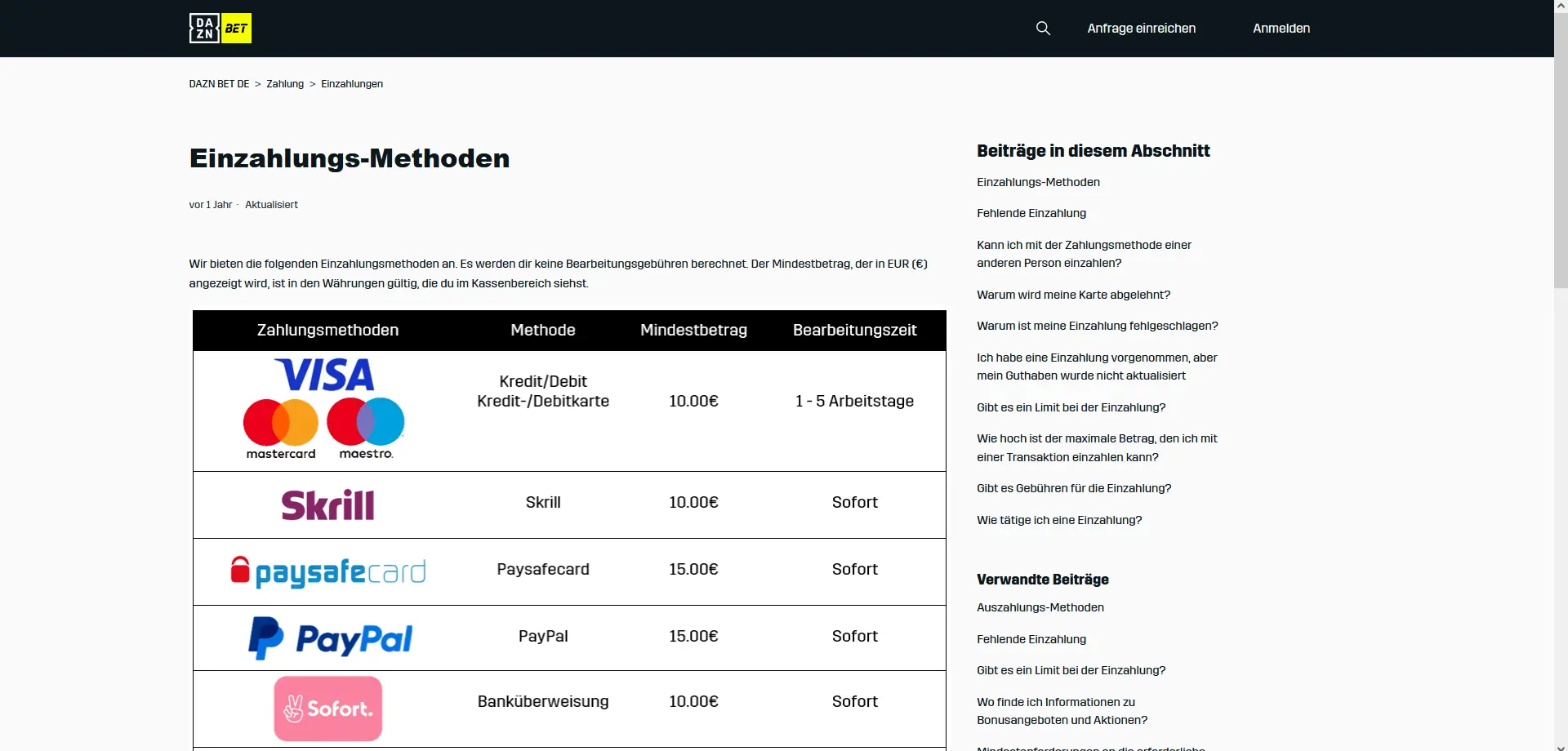Screen dimensions: 1568x751
Task: Open Wie tätige ich eine Einzahlung?
Action: pyautogui.click(x=1059, y=520)
